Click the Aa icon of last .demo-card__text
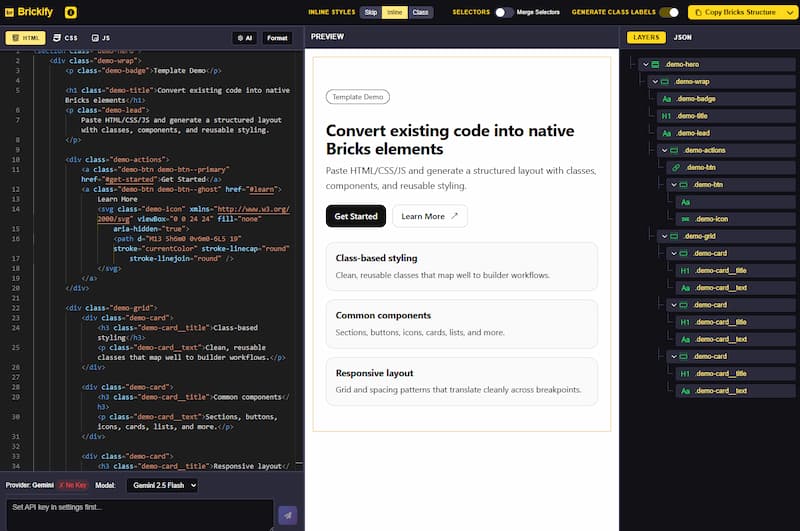 point(685,391)
